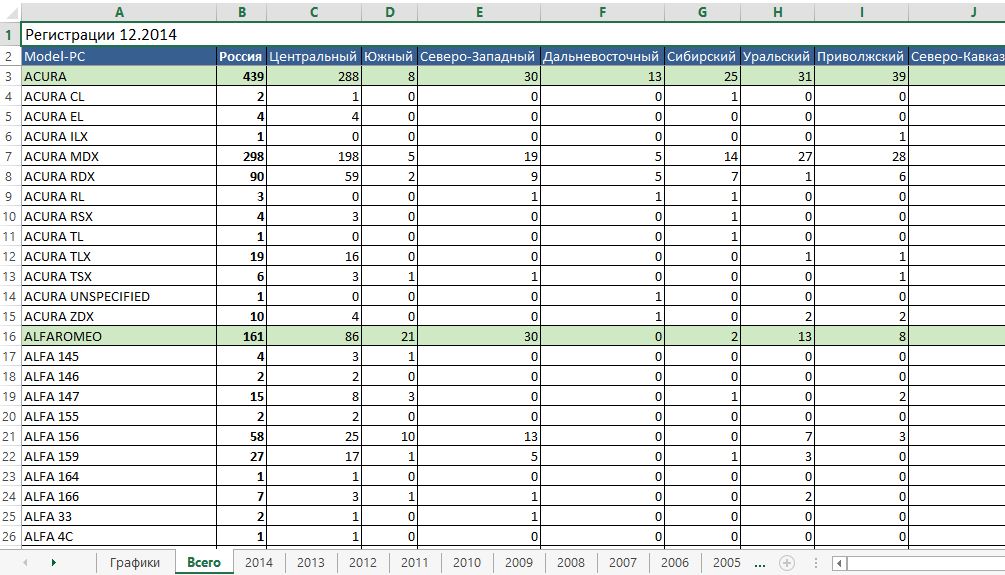Select the Всего sheet tab
This screenshot has height=575, width=1005.
pos(204,563)
